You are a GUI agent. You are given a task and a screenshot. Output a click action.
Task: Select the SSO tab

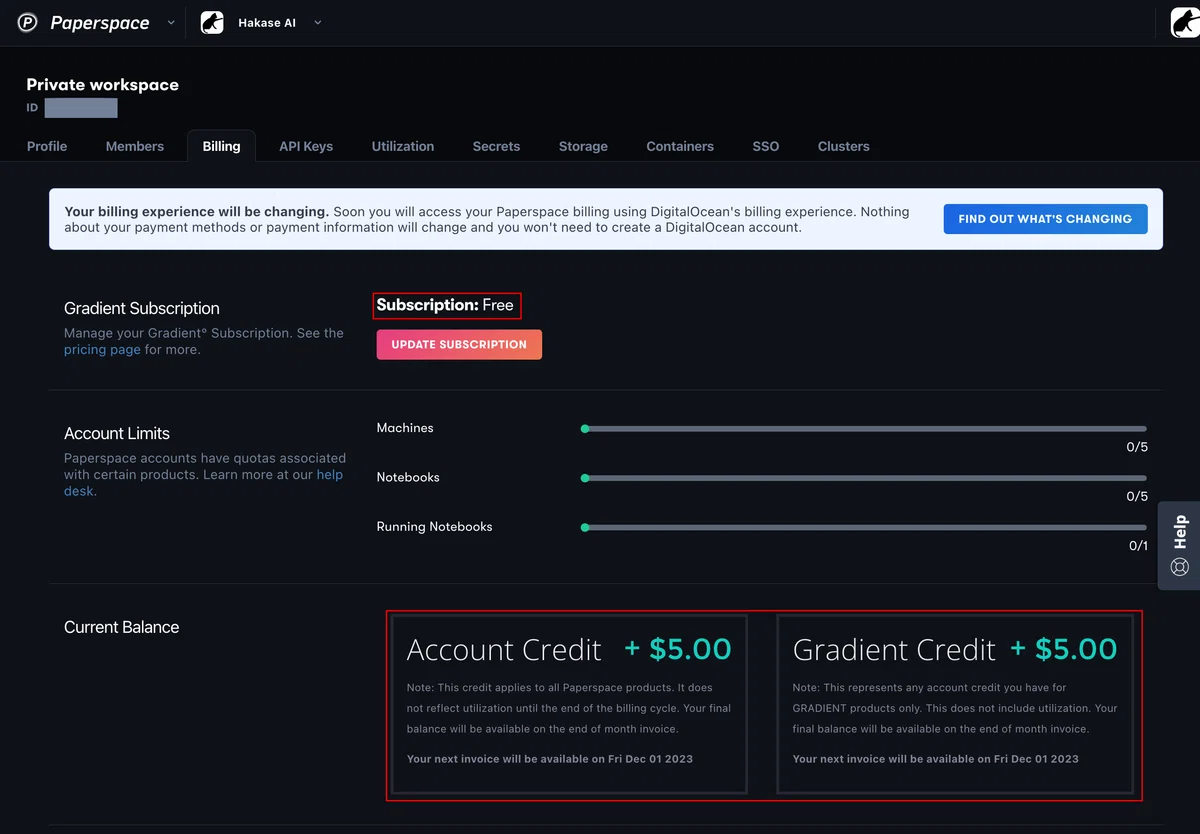coord(766,146)
